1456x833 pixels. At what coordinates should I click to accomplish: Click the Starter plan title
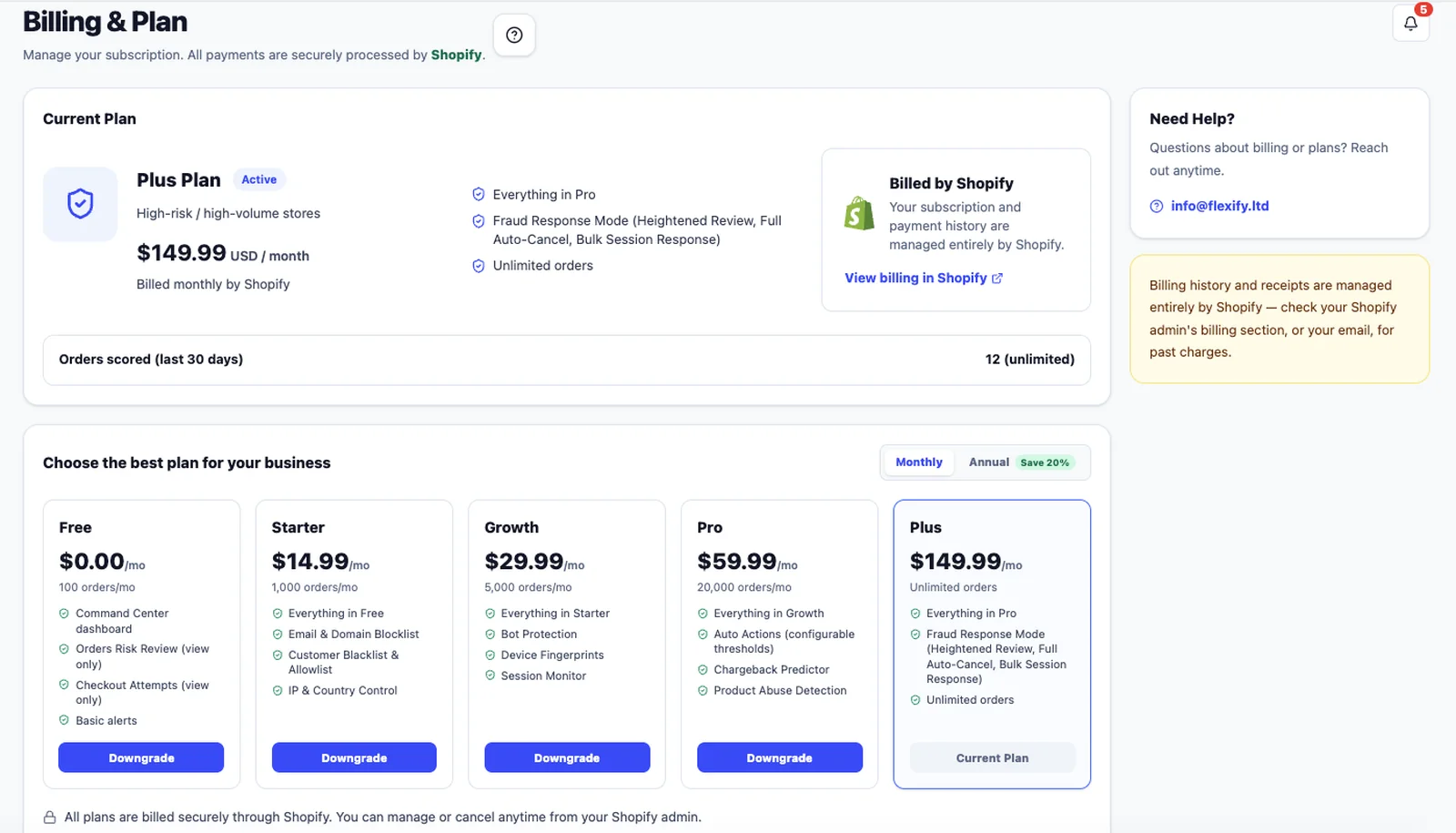point(298,528)
